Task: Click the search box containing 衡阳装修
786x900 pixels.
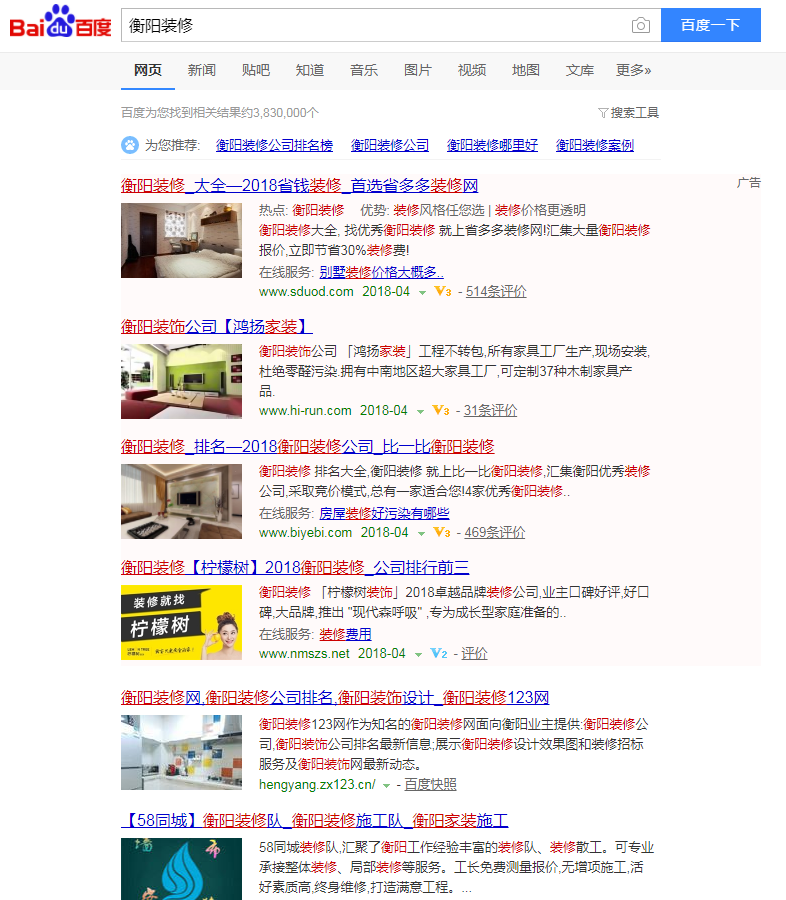Action: [375, 26]
